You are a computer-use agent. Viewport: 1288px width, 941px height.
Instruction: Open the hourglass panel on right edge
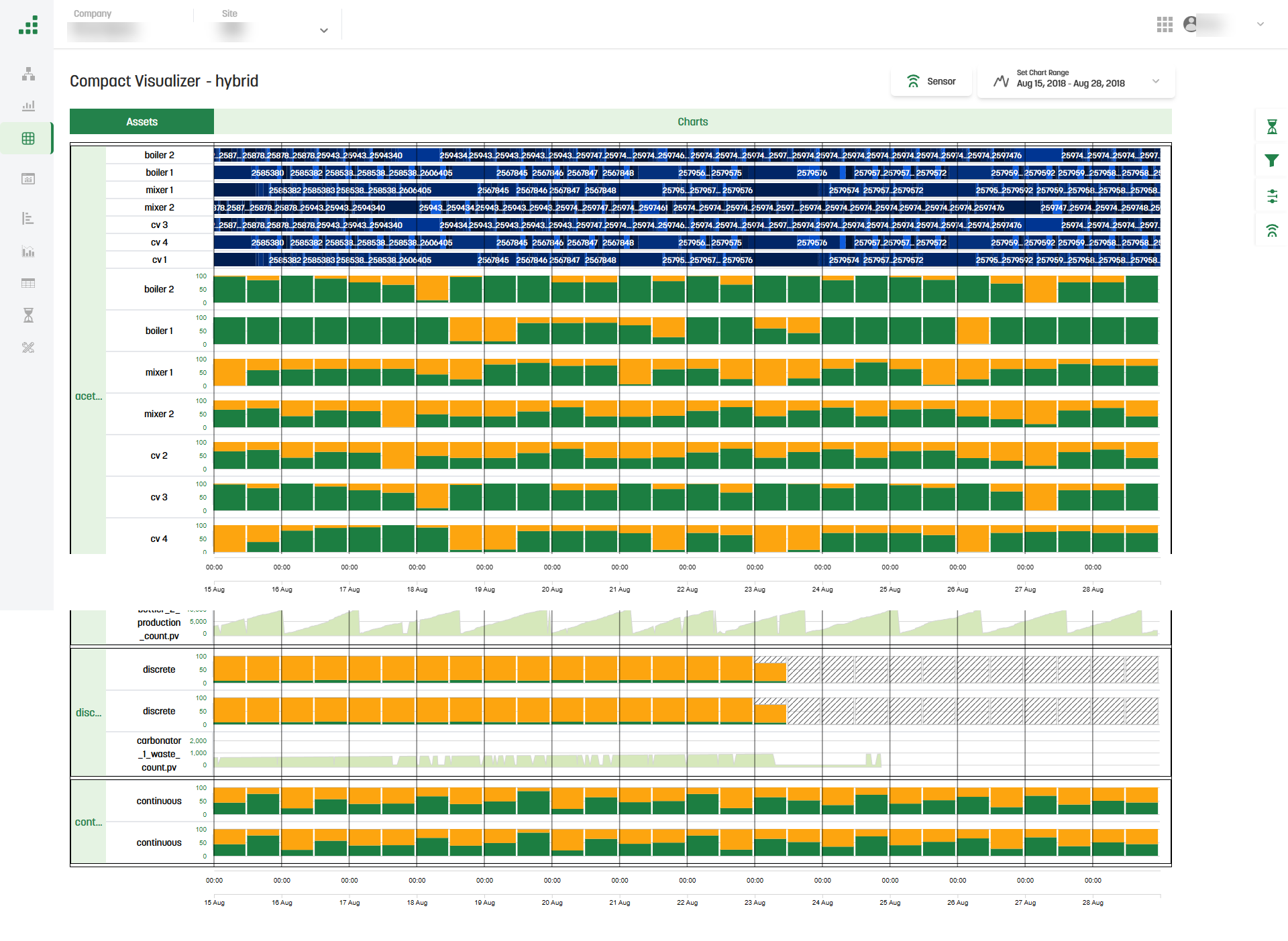coord(1271,127)
